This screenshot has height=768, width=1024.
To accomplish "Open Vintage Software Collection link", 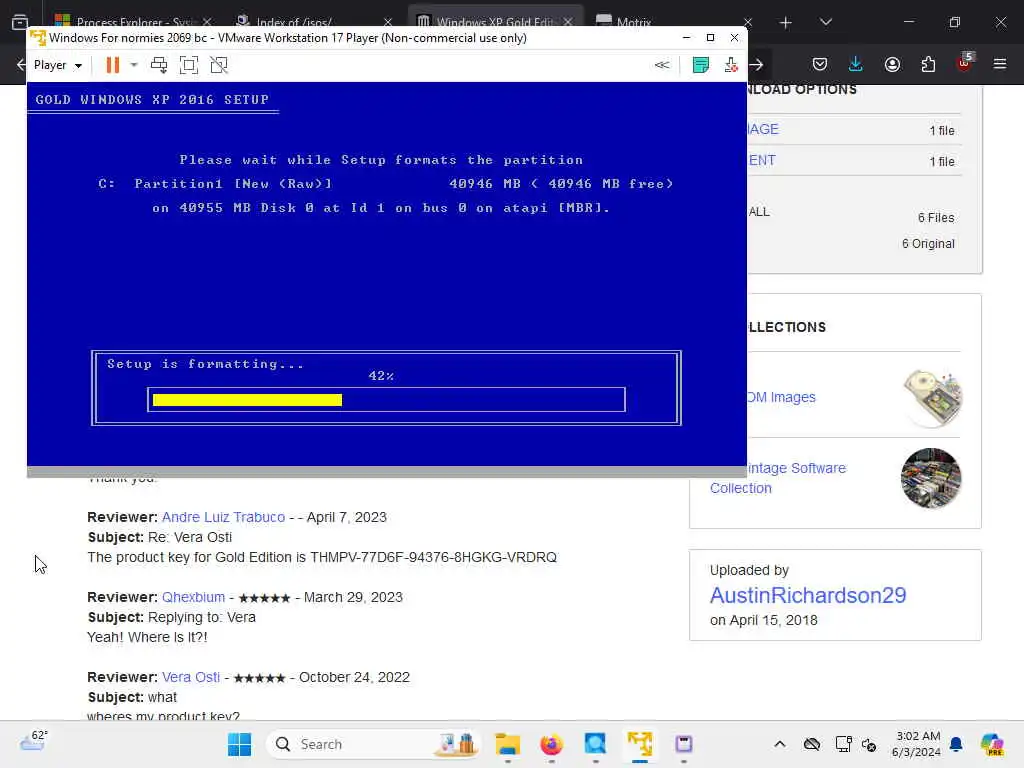I will coord(778,478).
